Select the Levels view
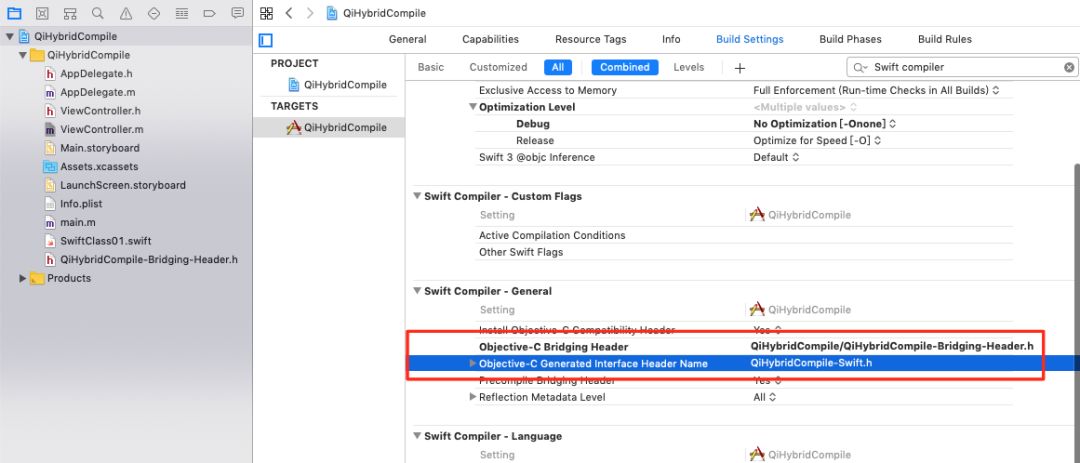 [x=689, y=67]
